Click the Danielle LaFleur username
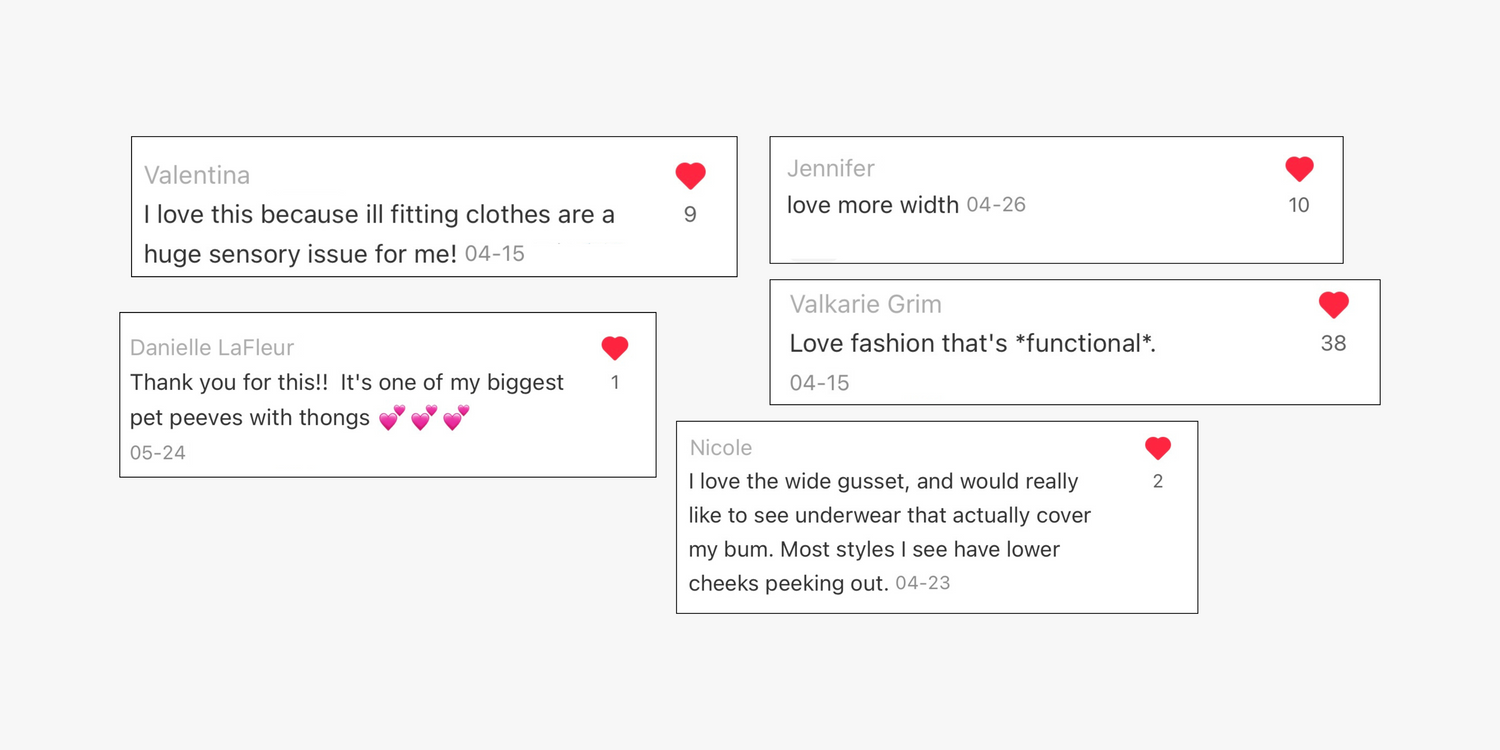The image size is (1500, 750). 212,348
